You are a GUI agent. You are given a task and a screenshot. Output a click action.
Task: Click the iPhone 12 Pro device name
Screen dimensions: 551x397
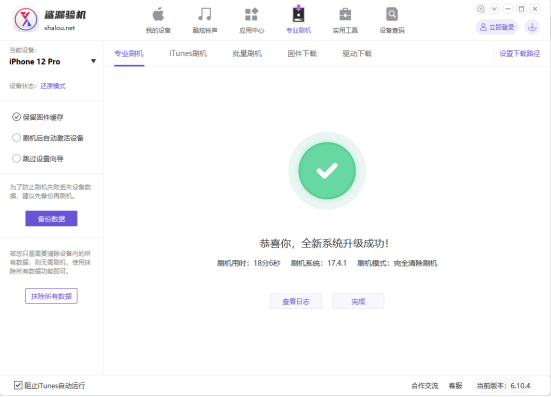(35, 61)
